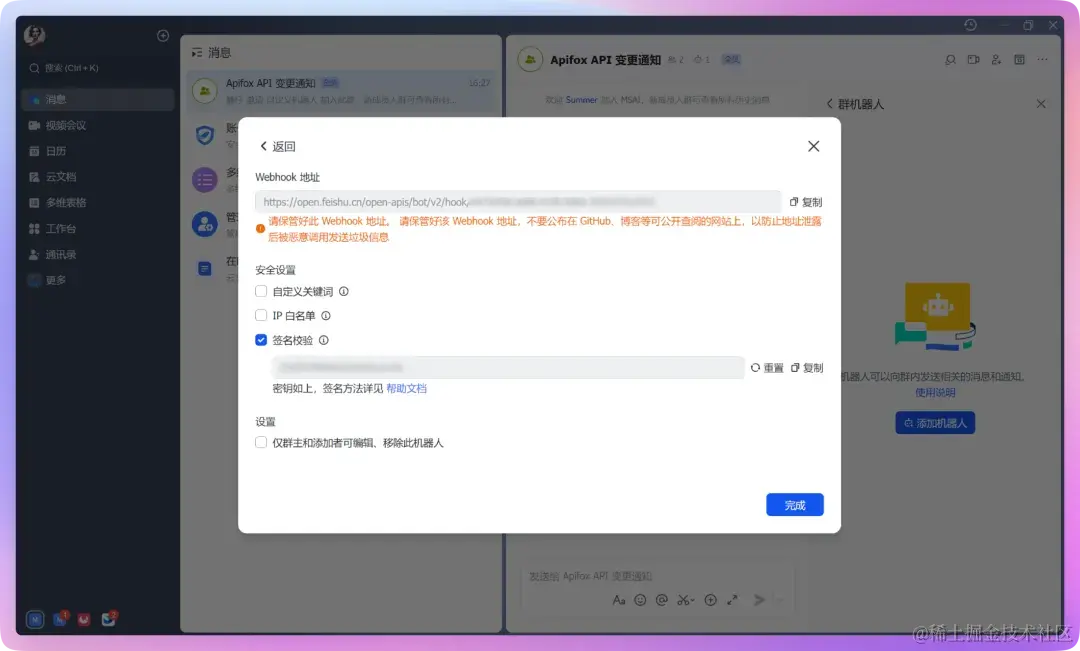Screen dimensions: 1080x651
Task: Search within chat using header search icon
Action: (x=951, y=60)
